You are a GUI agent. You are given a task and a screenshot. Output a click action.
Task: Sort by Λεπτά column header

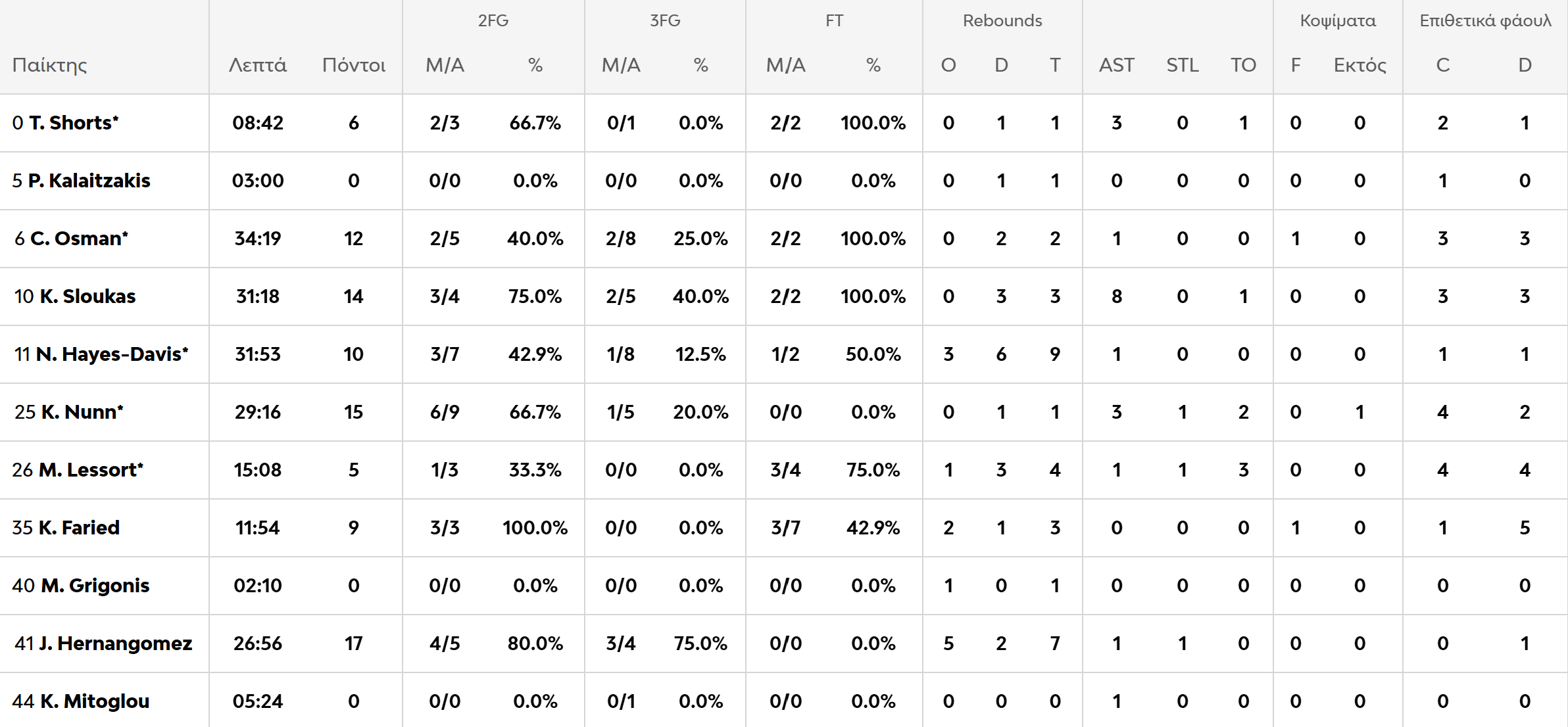pyautogui.click(x=258, y=65)
